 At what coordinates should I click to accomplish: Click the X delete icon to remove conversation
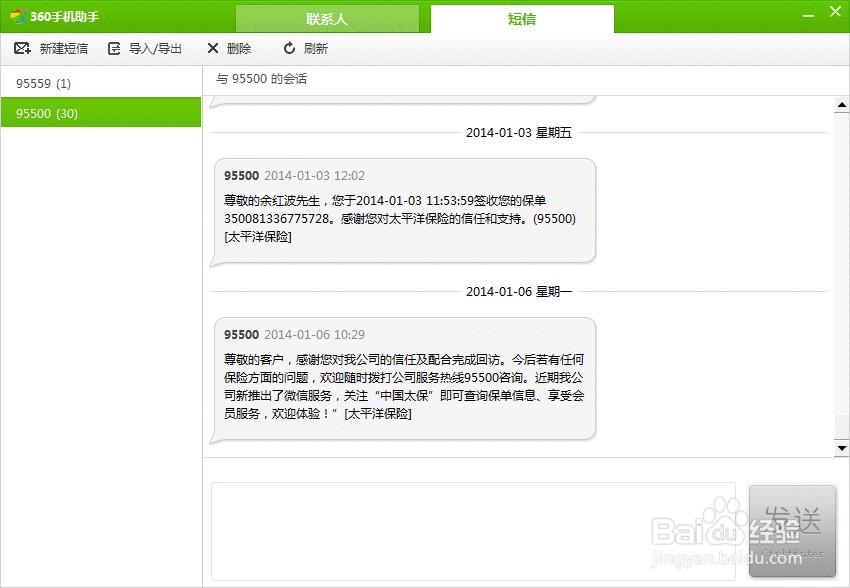pos(212,47)
